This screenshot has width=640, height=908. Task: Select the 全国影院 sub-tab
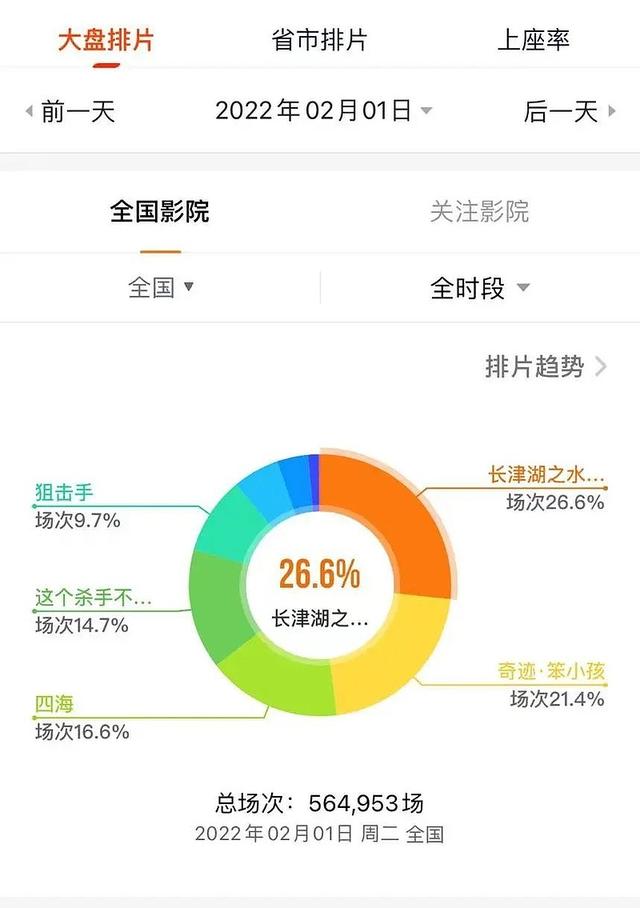click(x=160, y=212)
